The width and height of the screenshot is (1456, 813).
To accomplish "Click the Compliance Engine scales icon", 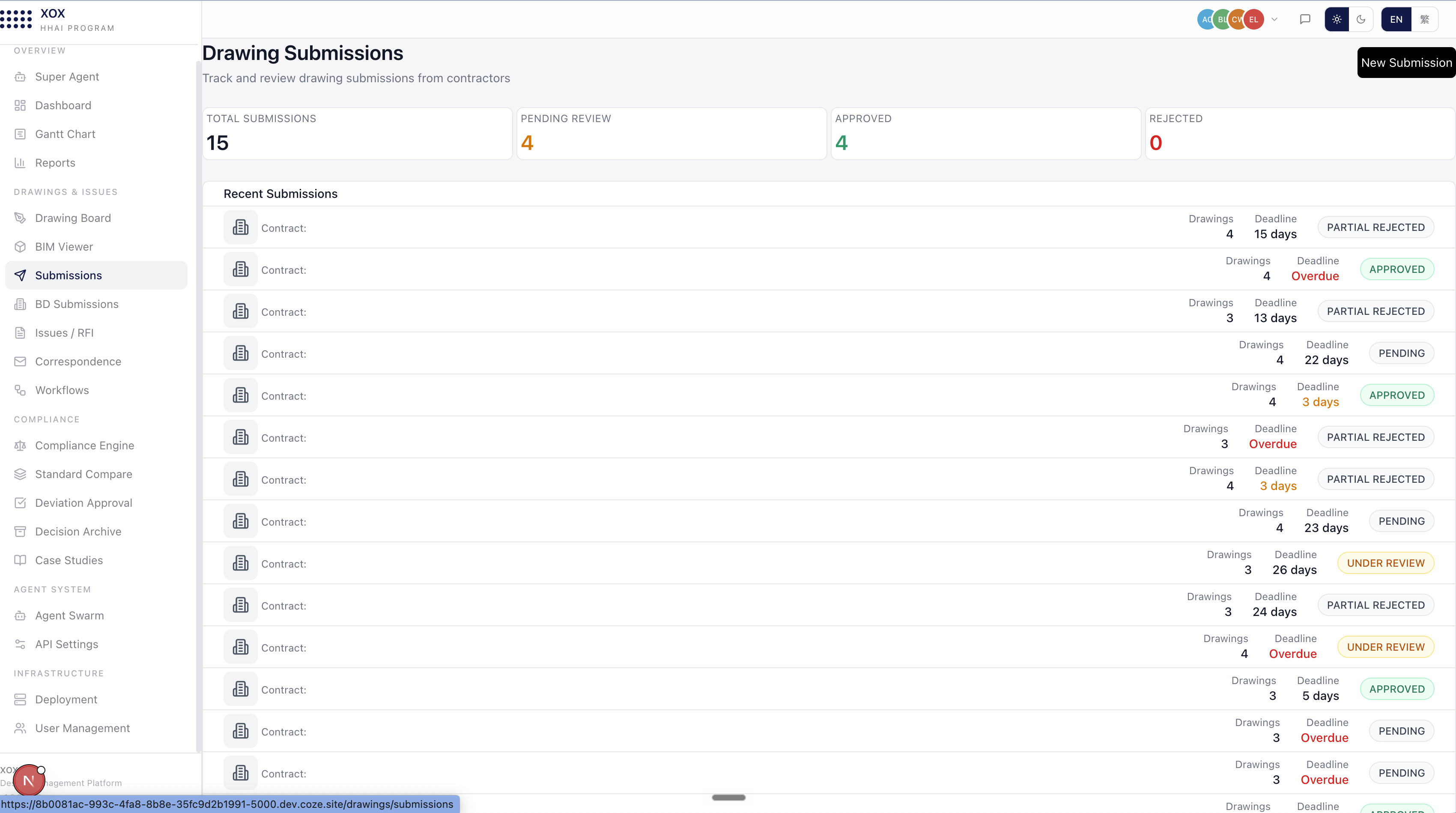I will pyautogui.click(x=21, y=445).
